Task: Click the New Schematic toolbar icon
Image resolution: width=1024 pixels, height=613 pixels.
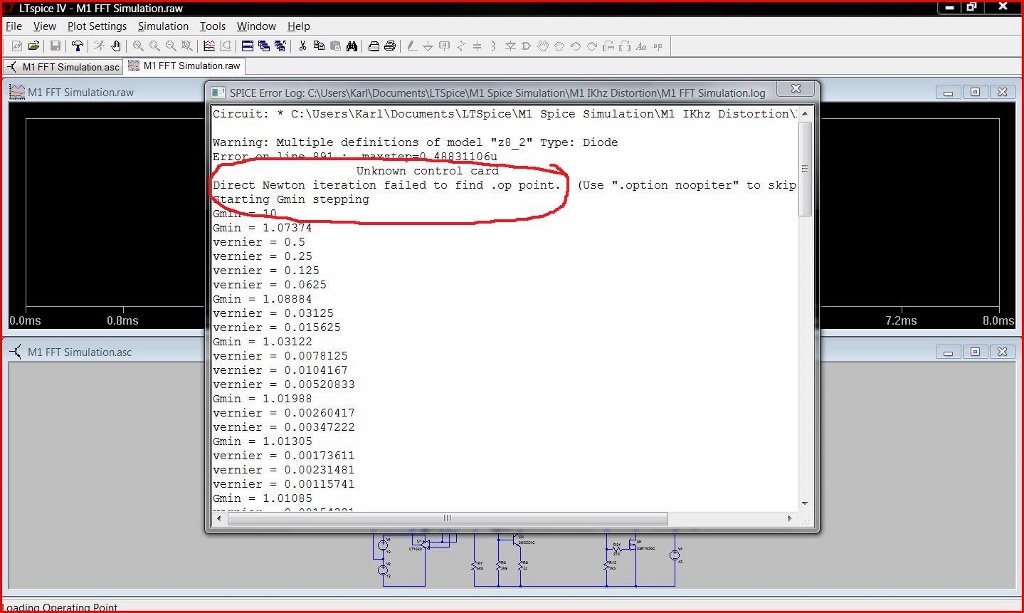Action: click(17, 46)
